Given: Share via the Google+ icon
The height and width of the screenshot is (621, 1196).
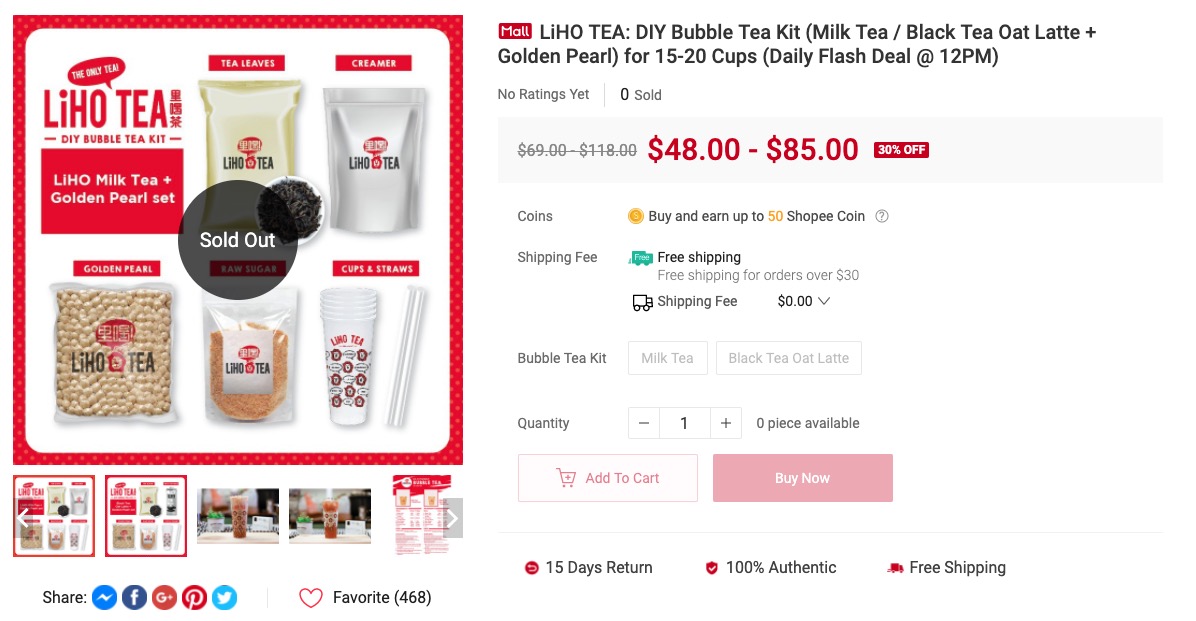Looking at the screenshot, I should coord(164,597).
